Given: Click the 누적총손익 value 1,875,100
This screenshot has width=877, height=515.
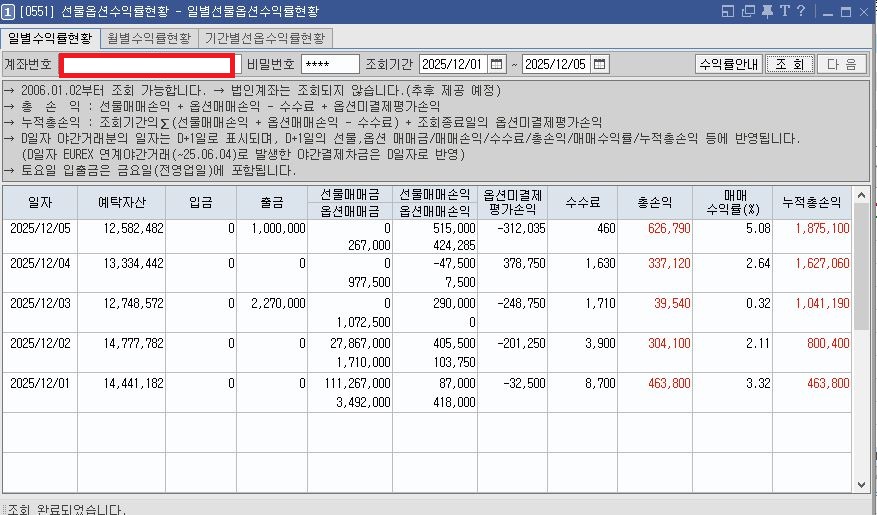Looking at the screenshot, I should click(822, 228).
